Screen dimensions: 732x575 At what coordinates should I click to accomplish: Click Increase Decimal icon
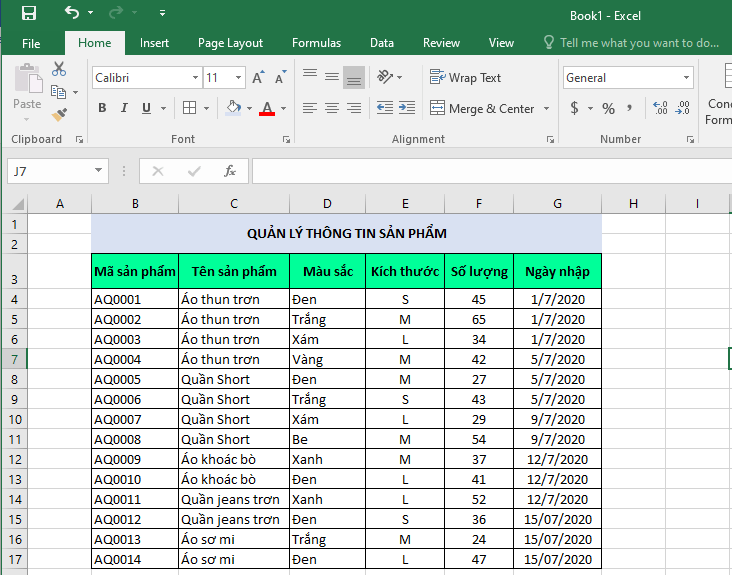point(660,108)
